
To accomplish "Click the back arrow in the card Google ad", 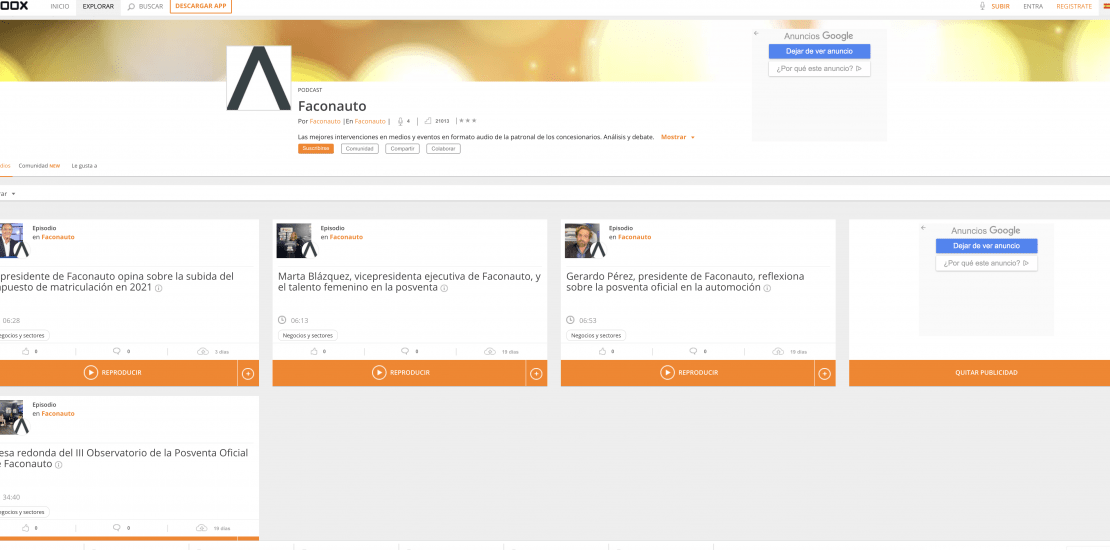I will tap(923, 228).
